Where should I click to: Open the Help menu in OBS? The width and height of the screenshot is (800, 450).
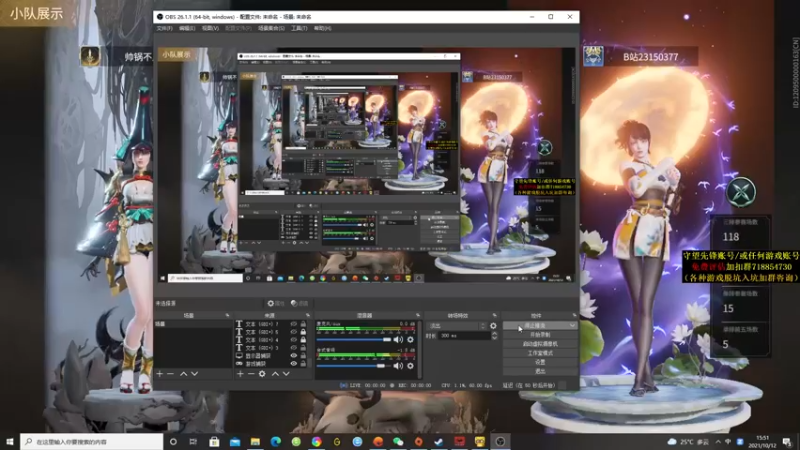point(322,29)
